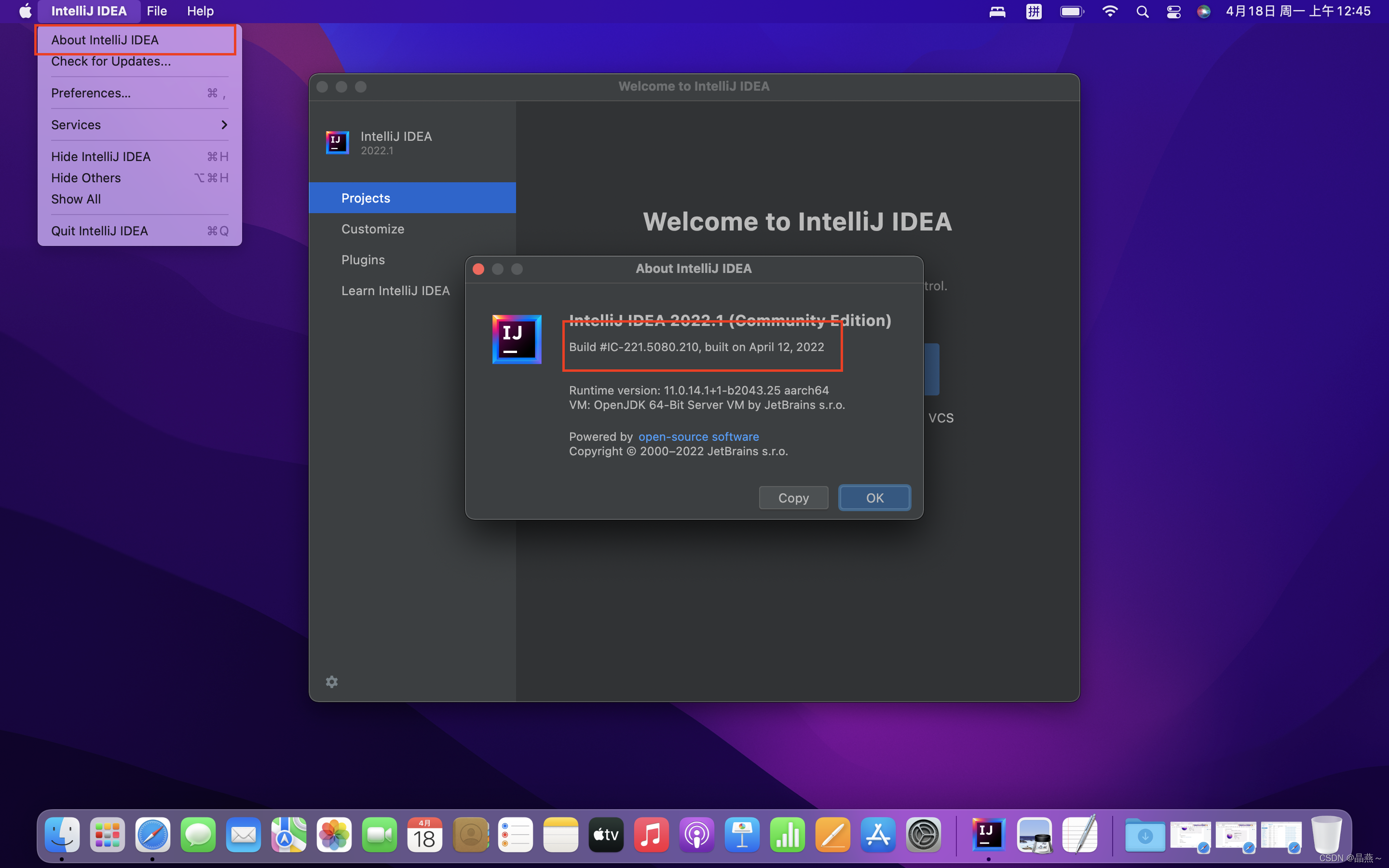Launch Safari from the Dock
The height and width of the screenshot is (868, 1389).
pyautogui.click(x=153, y=834)
